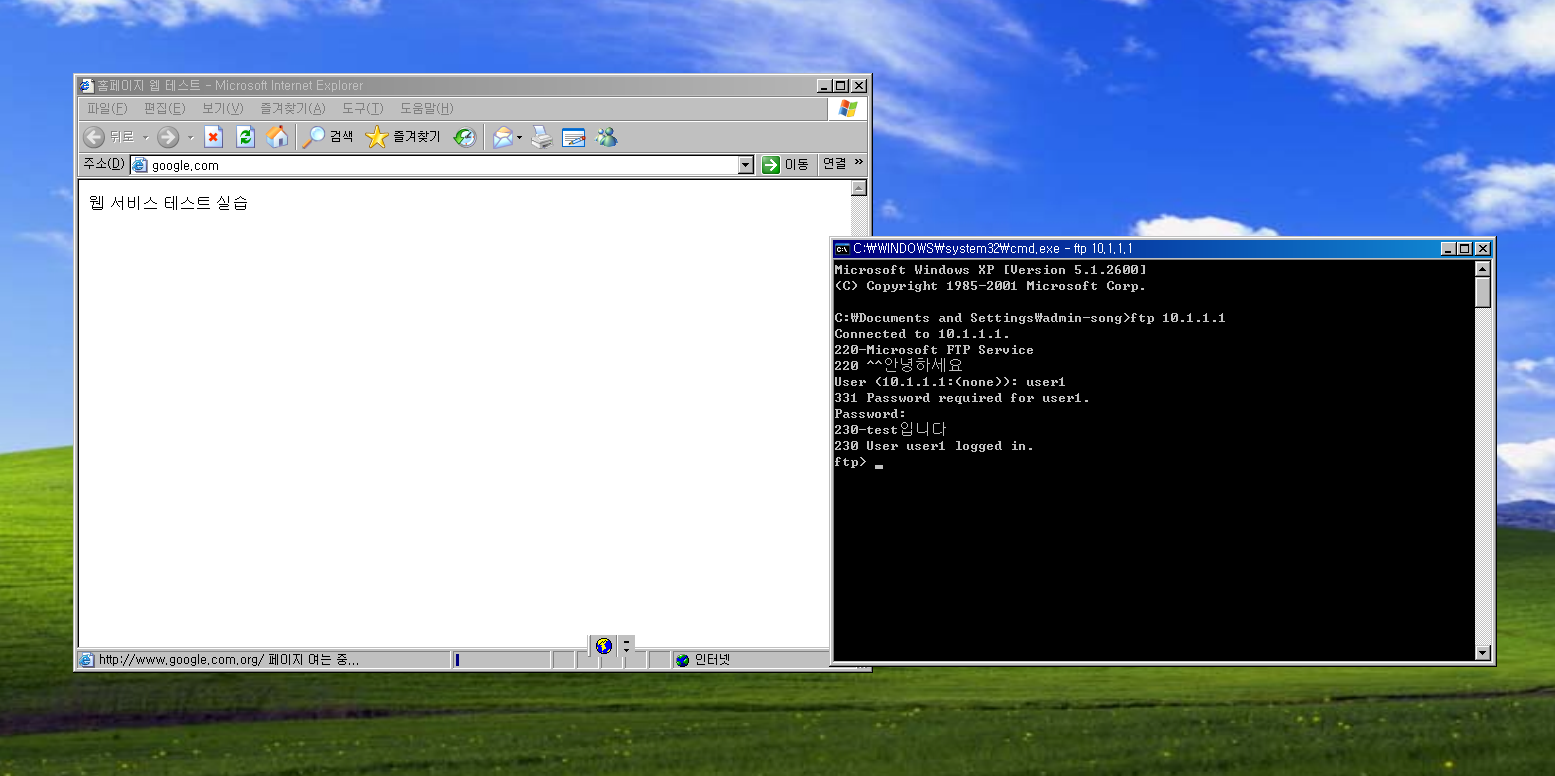Screen dimensions: 1555x776
Task: Open the Back button history dropdown arrow
Action: click(145, 137)
